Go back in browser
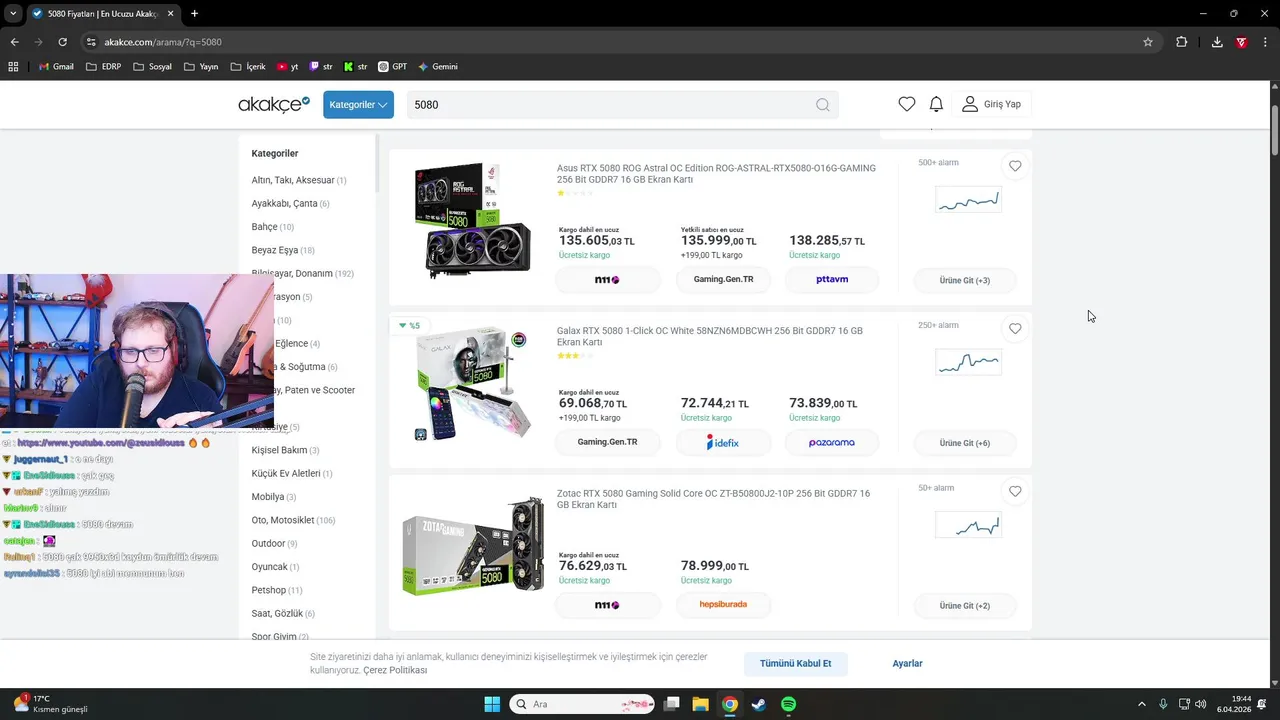1280x720 pixels. [14, 42]
